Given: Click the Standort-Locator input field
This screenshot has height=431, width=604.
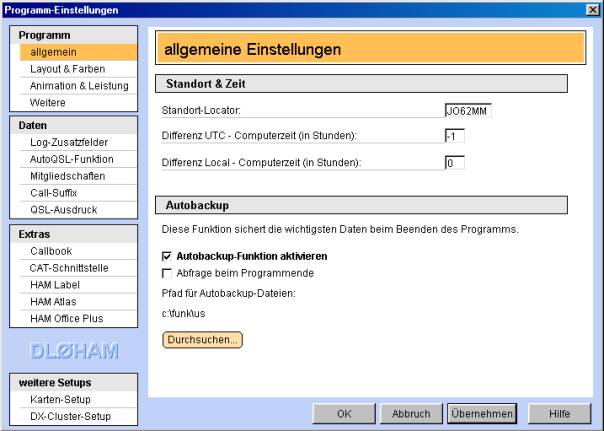Looking at the screenshot, I should coord(468,111).
